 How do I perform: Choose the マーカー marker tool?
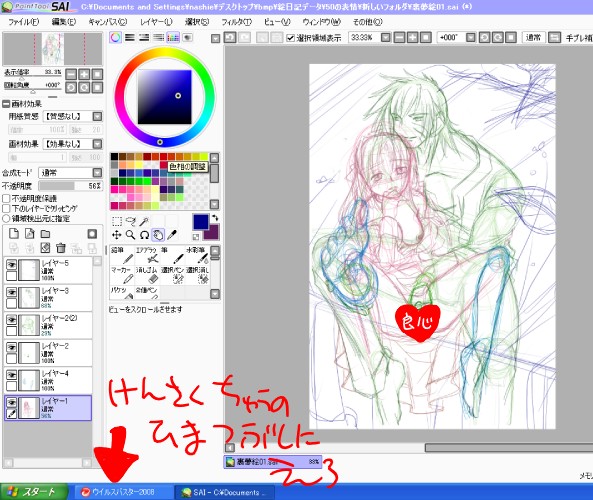[x=122, y=275]
